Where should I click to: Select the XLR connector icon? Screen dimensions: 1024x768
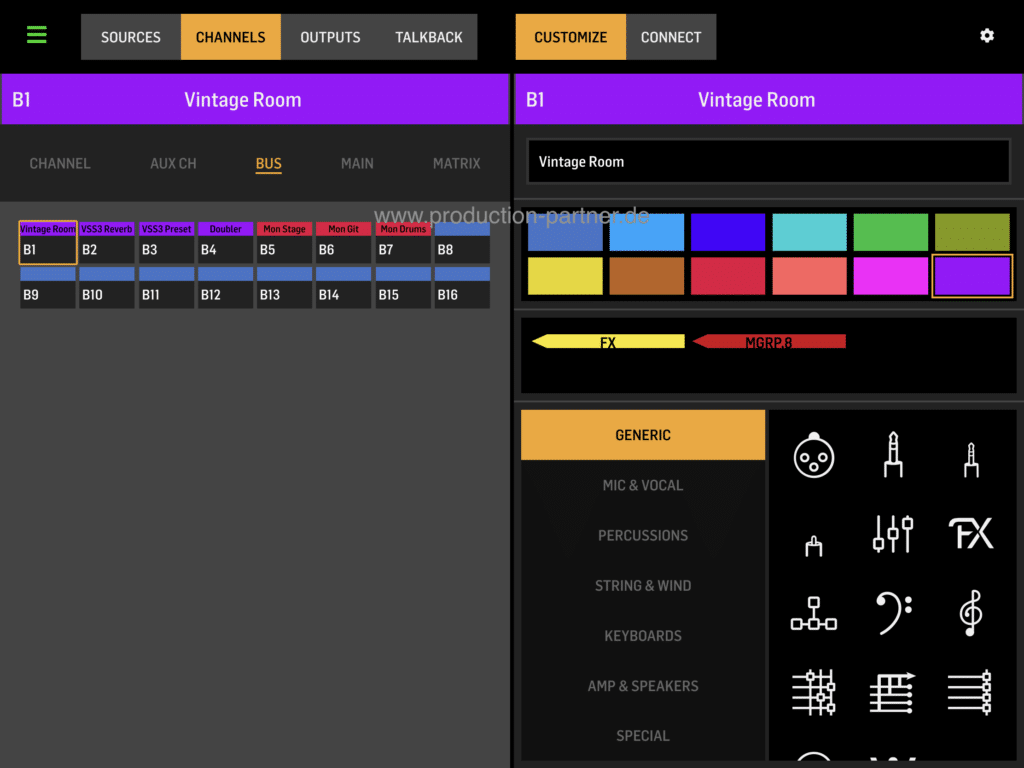click(813, 458)
